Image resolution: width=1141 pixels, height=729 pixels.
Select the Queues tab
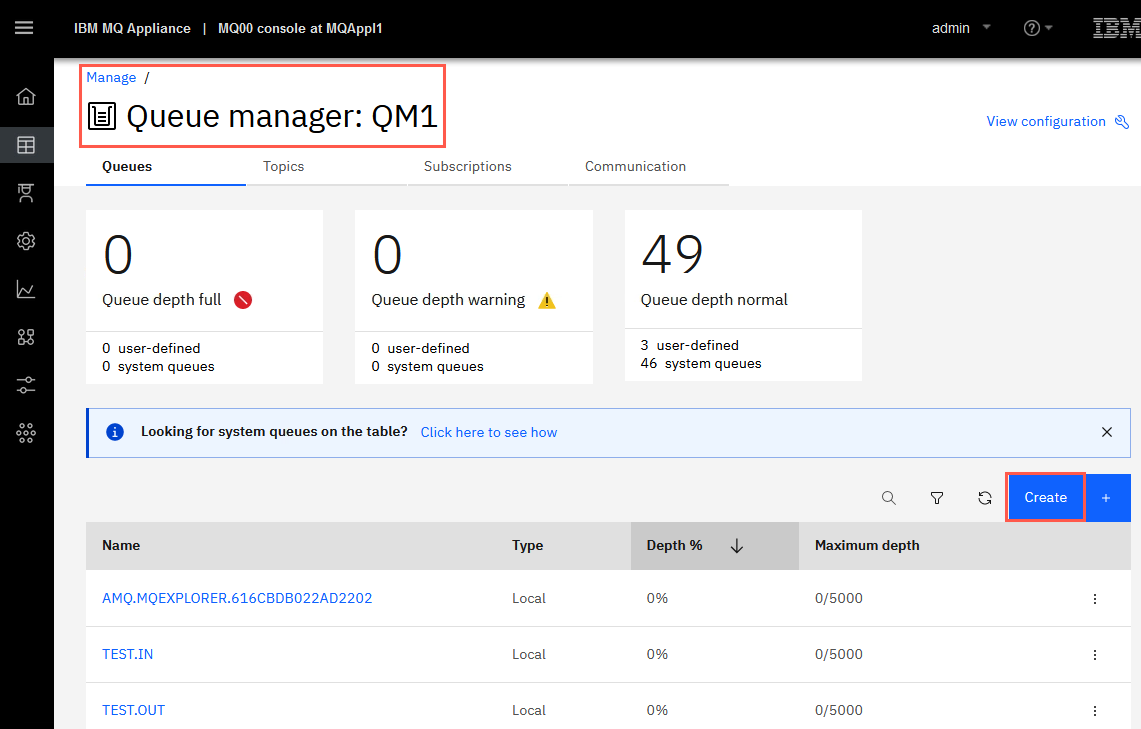pyautogui.click(x=166, y=167)
